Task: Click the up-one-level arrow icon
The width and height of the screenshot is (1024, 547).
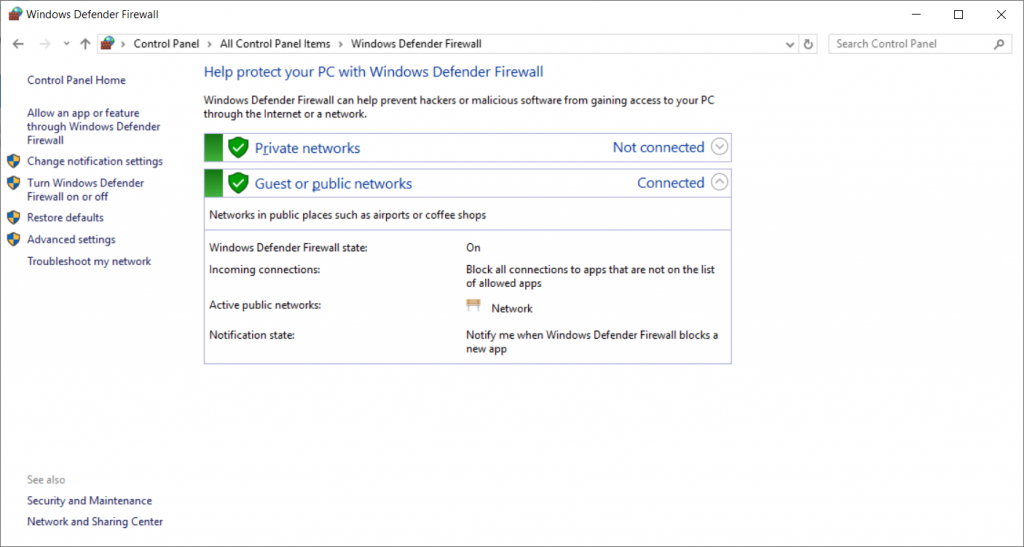Action: coord(85,44)
